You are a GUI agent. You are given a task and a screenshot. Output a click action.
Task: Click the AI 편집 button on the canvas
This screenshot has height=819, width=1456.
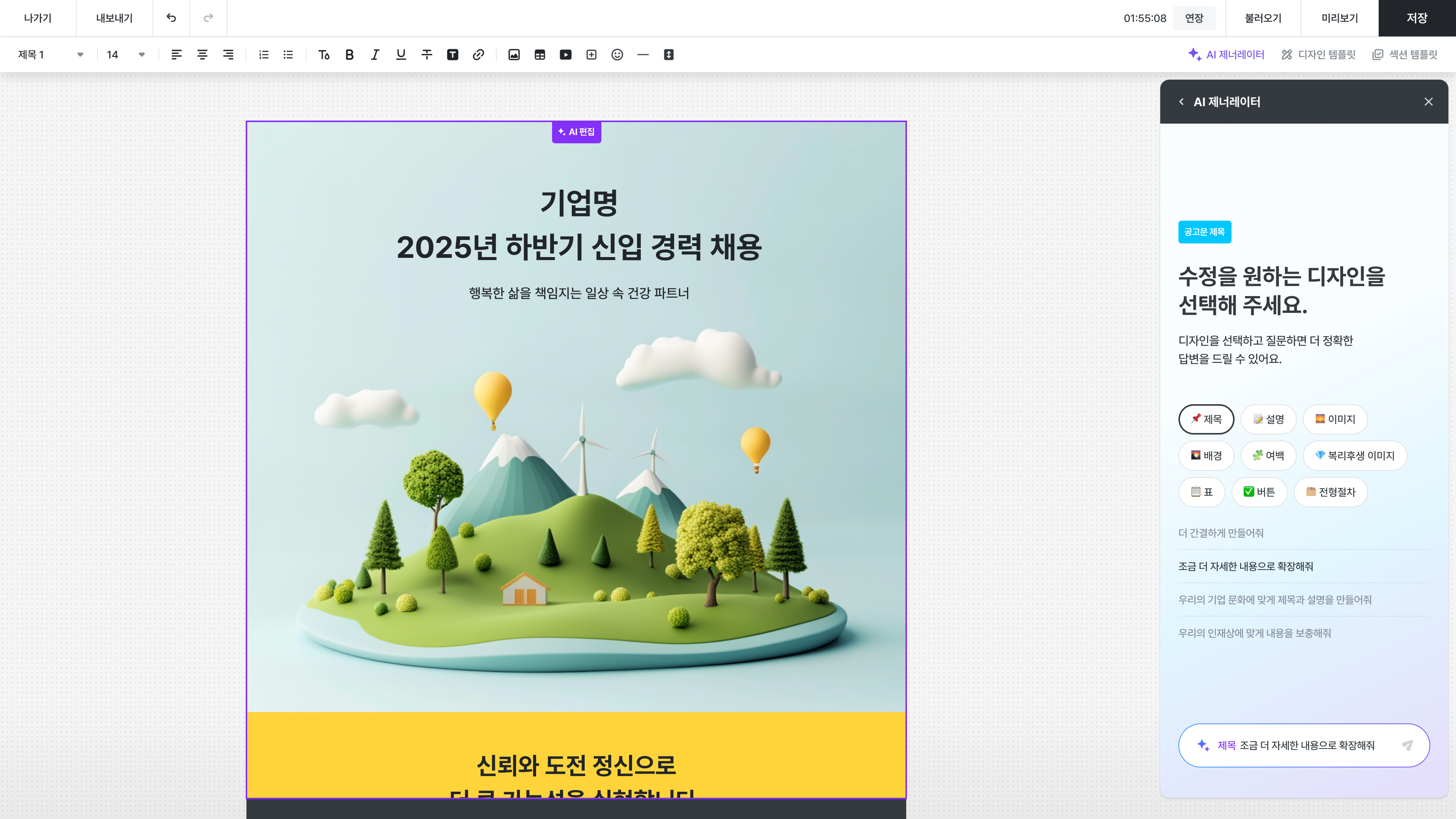point(576,132)
